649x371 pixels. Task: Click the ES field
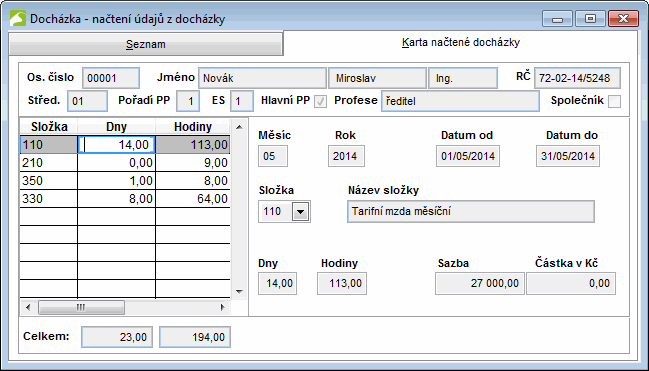pyautogui.click(x=242, y=101)
